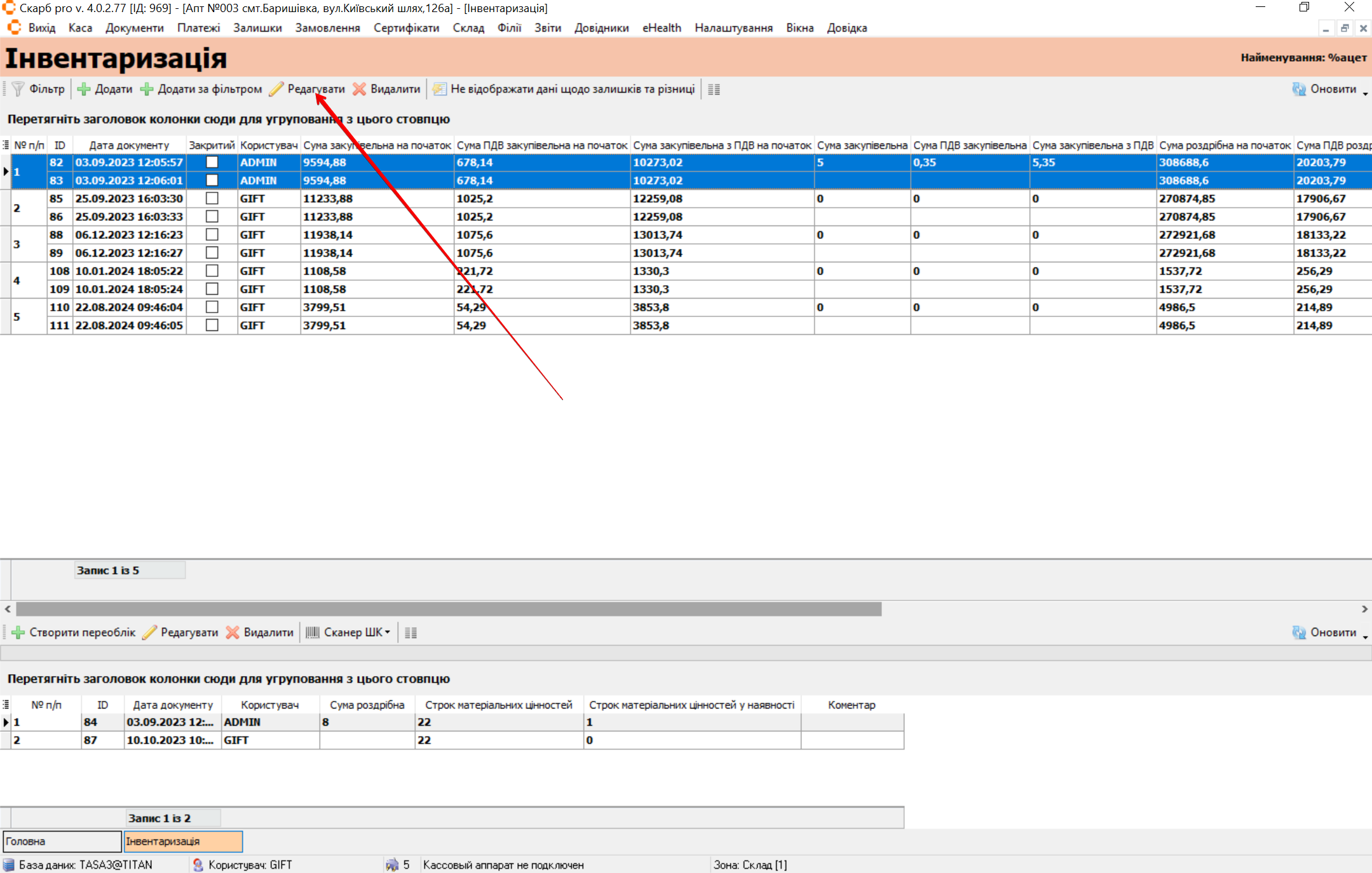Image resolution: width=1372 pixels, height=873 pixels.
Task: Toggle Закритий checkbox for document ID 85
Action: tap(212, 199)
